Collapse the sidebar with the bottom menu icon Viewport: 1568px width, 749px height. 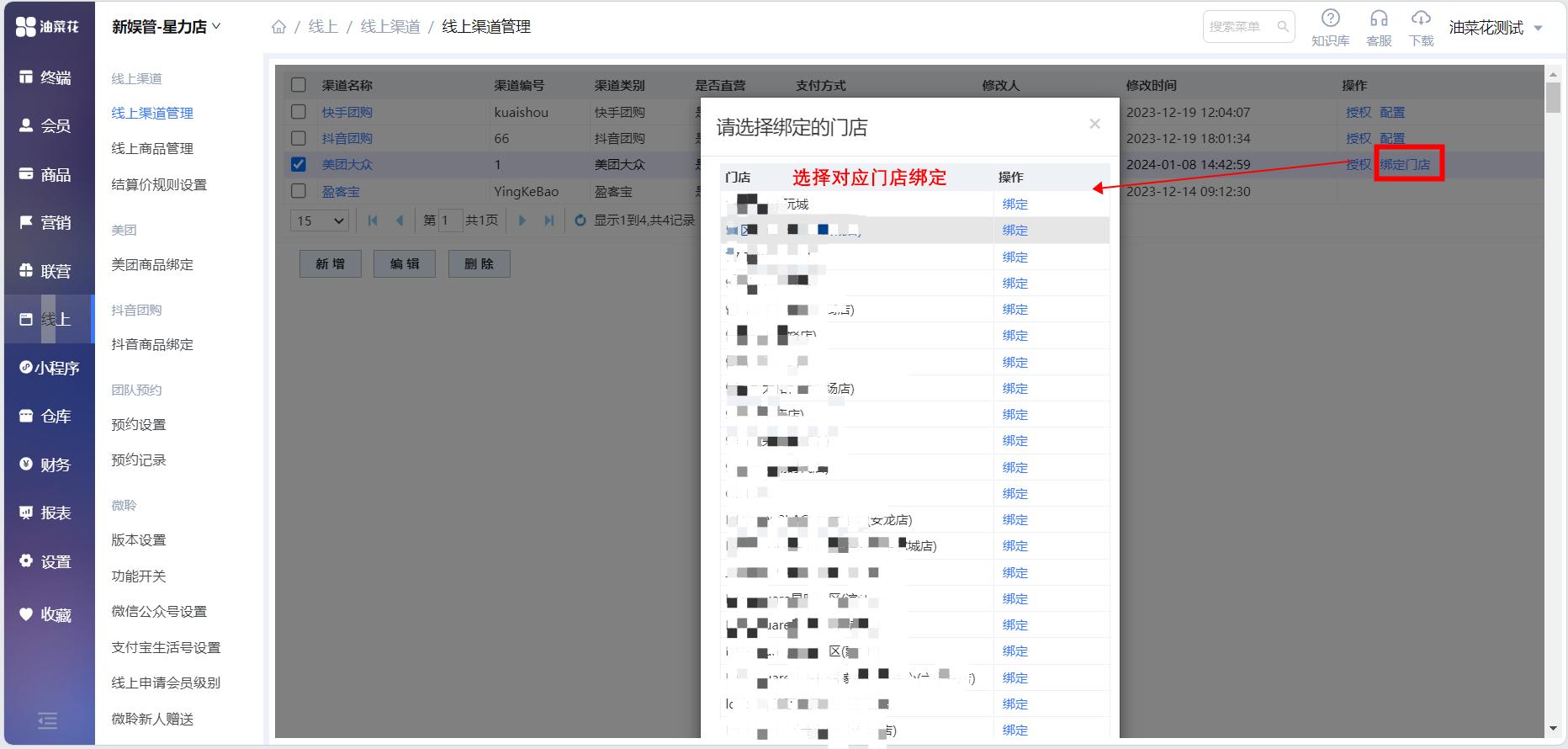48,720
